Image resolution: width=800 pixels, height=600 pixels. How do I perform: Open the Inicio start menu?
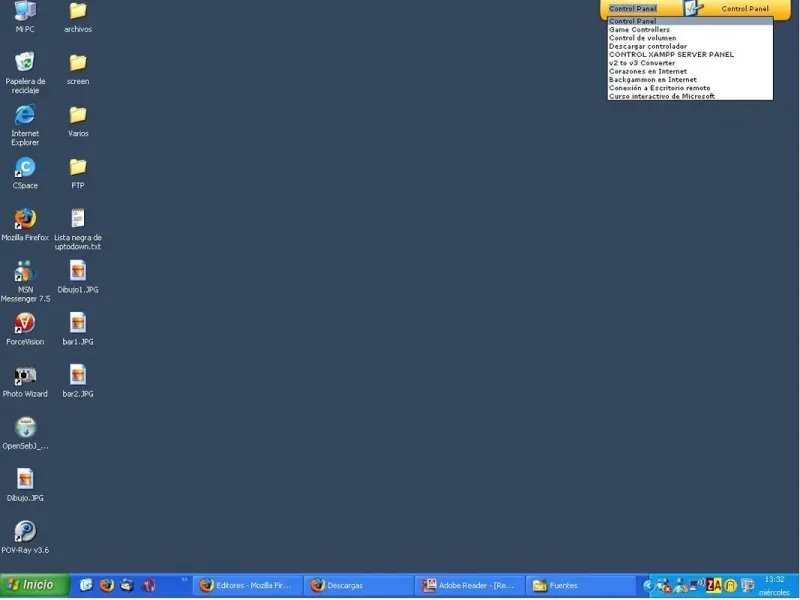click(x=34, y=585)
